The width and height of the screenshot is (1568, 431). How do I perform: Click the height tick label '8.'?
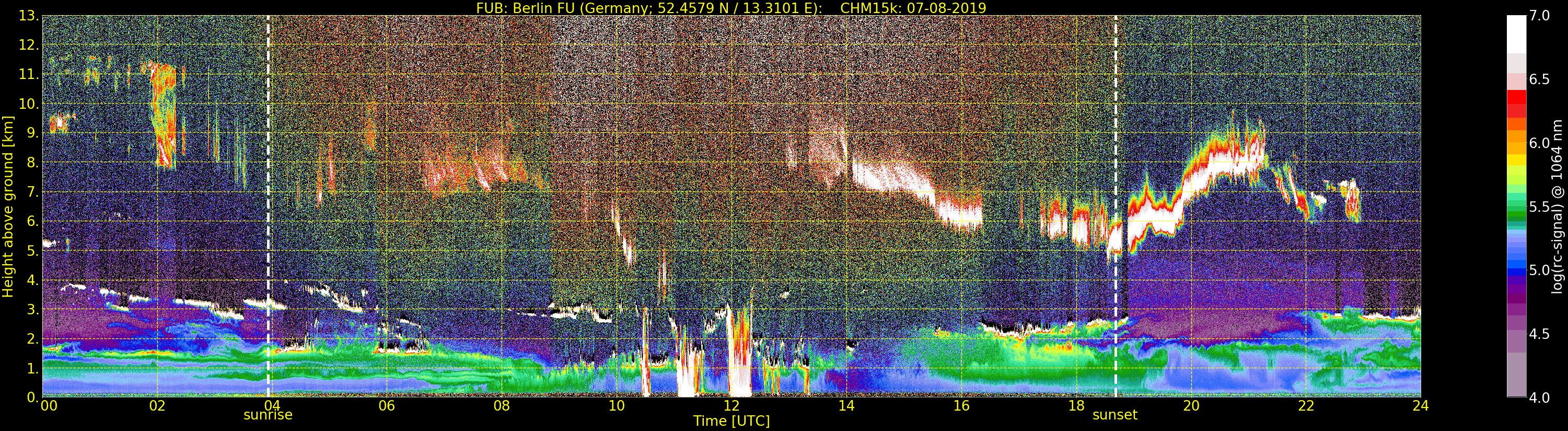click(33, 163)
